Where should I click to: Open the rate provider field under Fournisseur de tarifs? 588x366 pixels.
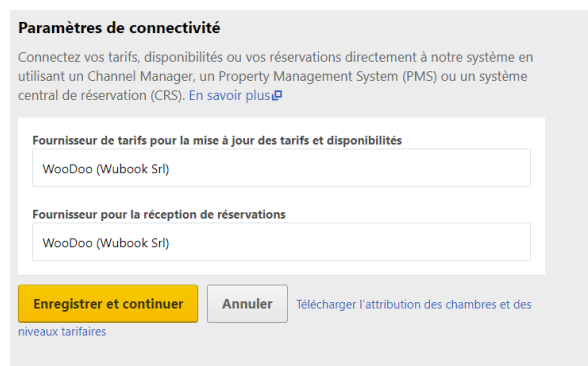pos(281,168)
